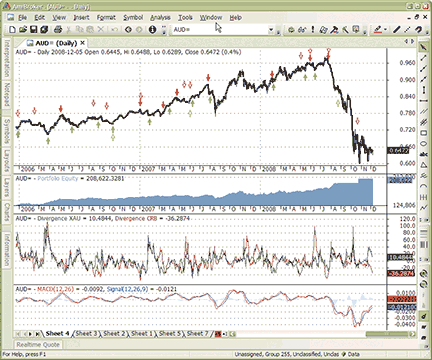
Task: Open the Layouts side panel tab
Action: [7, 161]
